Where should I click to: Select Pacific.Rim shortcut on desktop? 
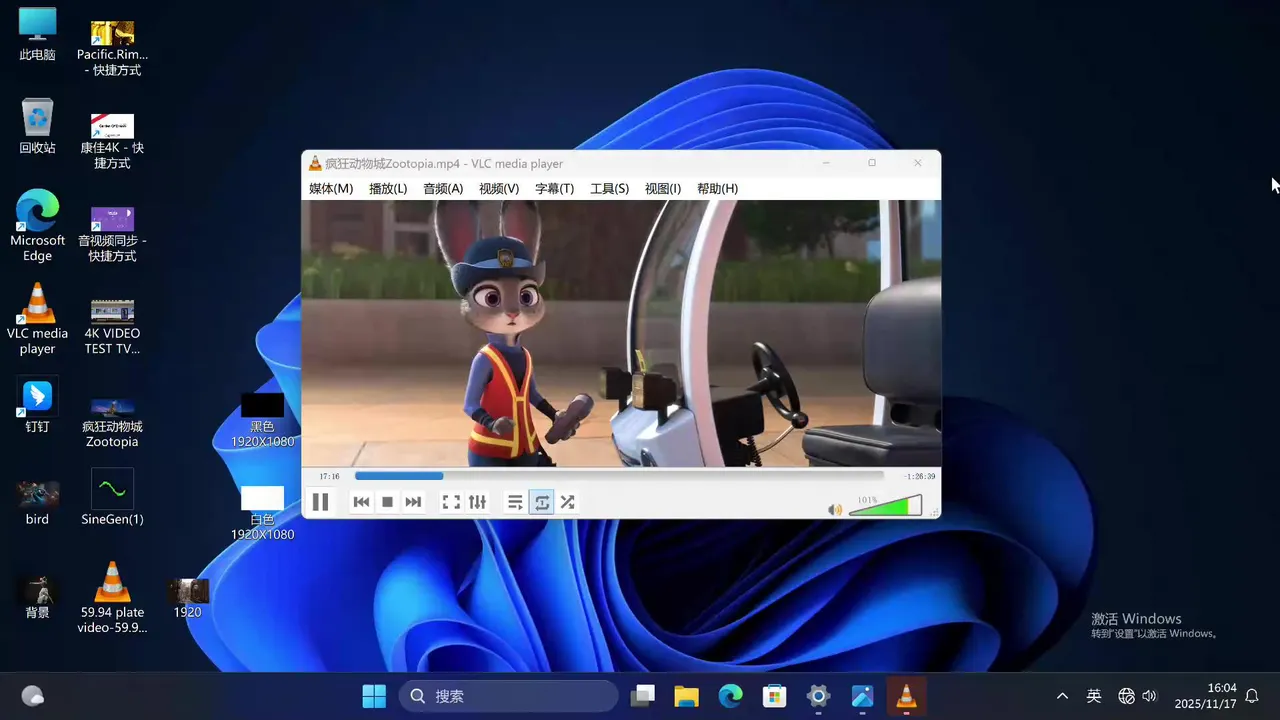point(112,48)
